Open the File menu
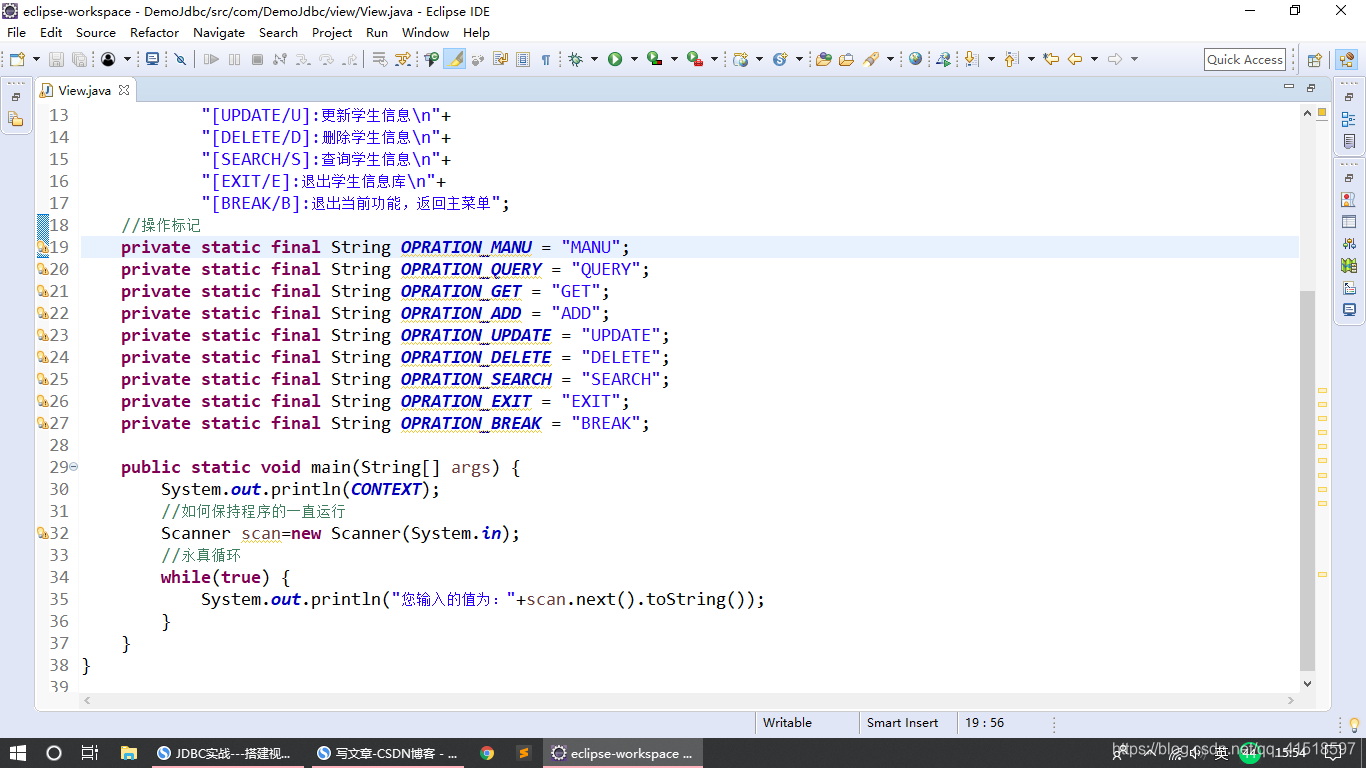This screenshot has height=768, width=1366. click(x=16, y=32)
